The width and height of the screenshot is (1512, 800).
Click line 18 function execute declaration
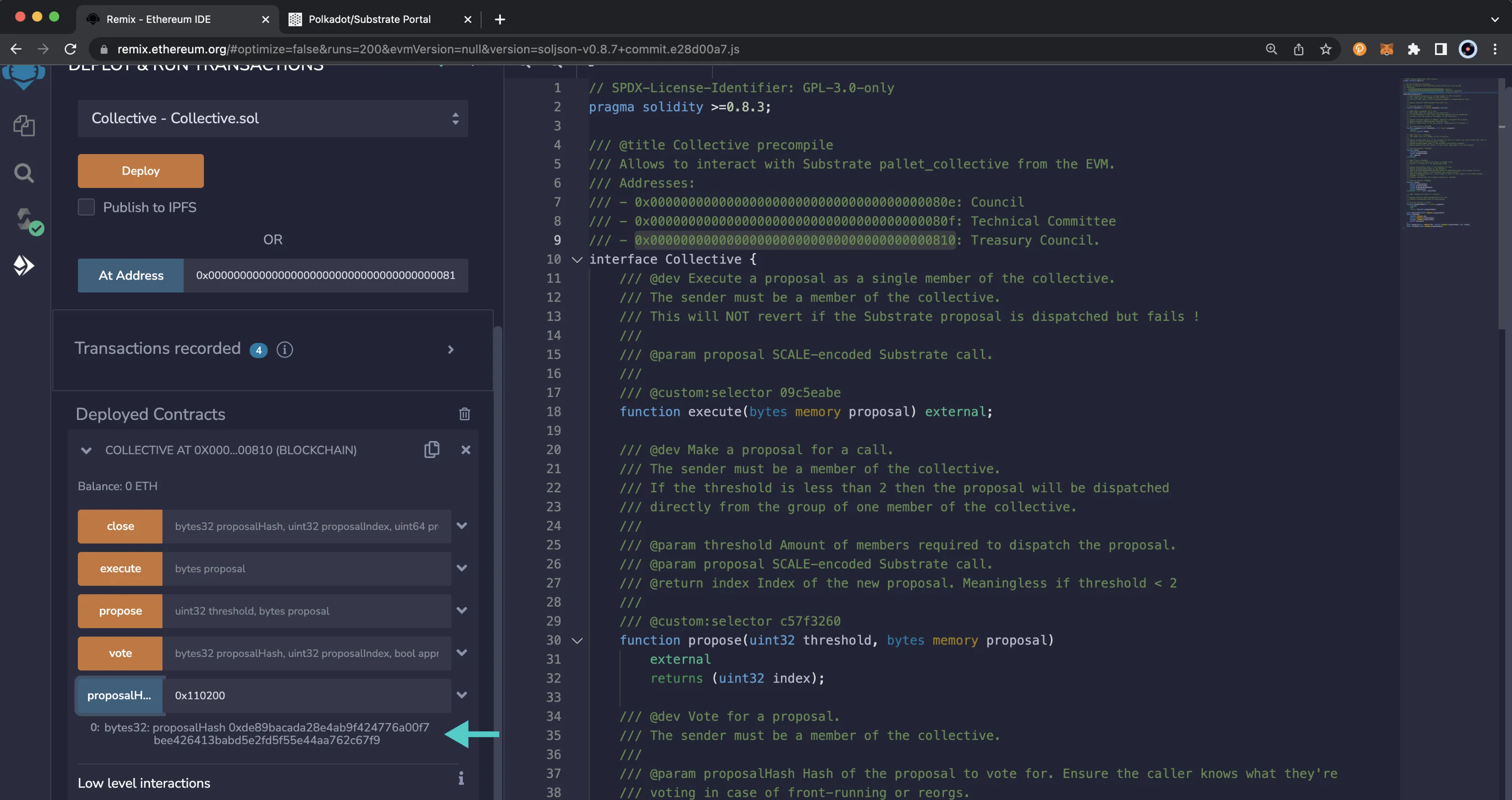pos(806,412)
